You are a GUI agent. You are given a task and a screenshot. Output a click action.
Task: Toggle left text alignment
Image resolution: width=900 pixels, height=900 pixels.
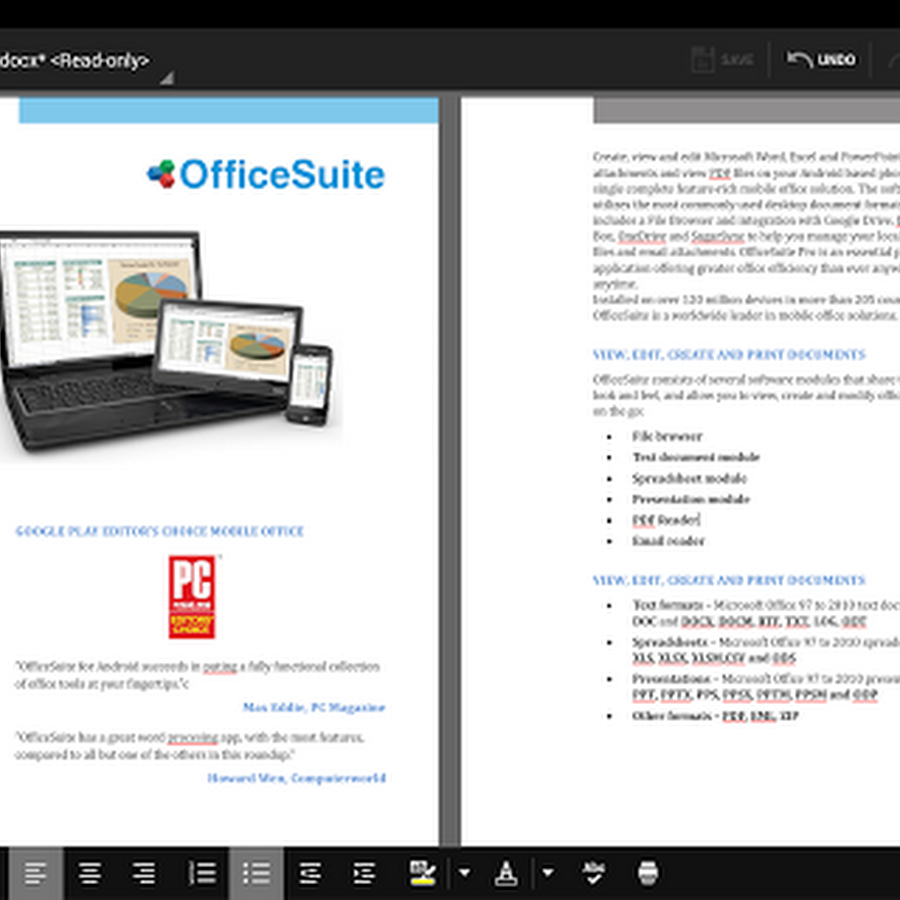pyautogui.click(x=36, y=874)
